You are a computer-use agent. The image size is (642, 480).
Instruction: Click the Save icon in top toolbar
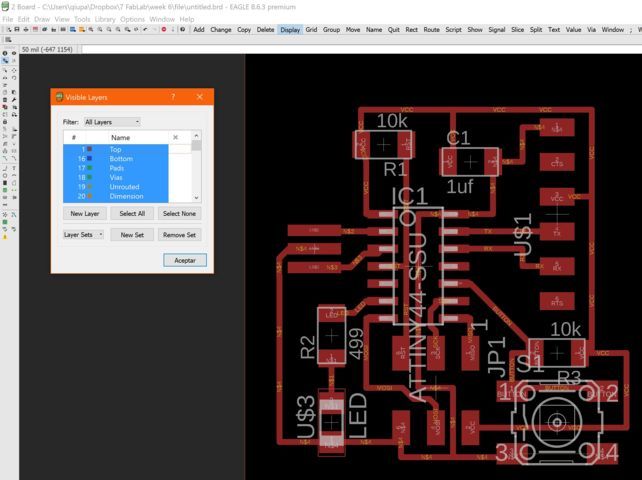tap(17, 29)
